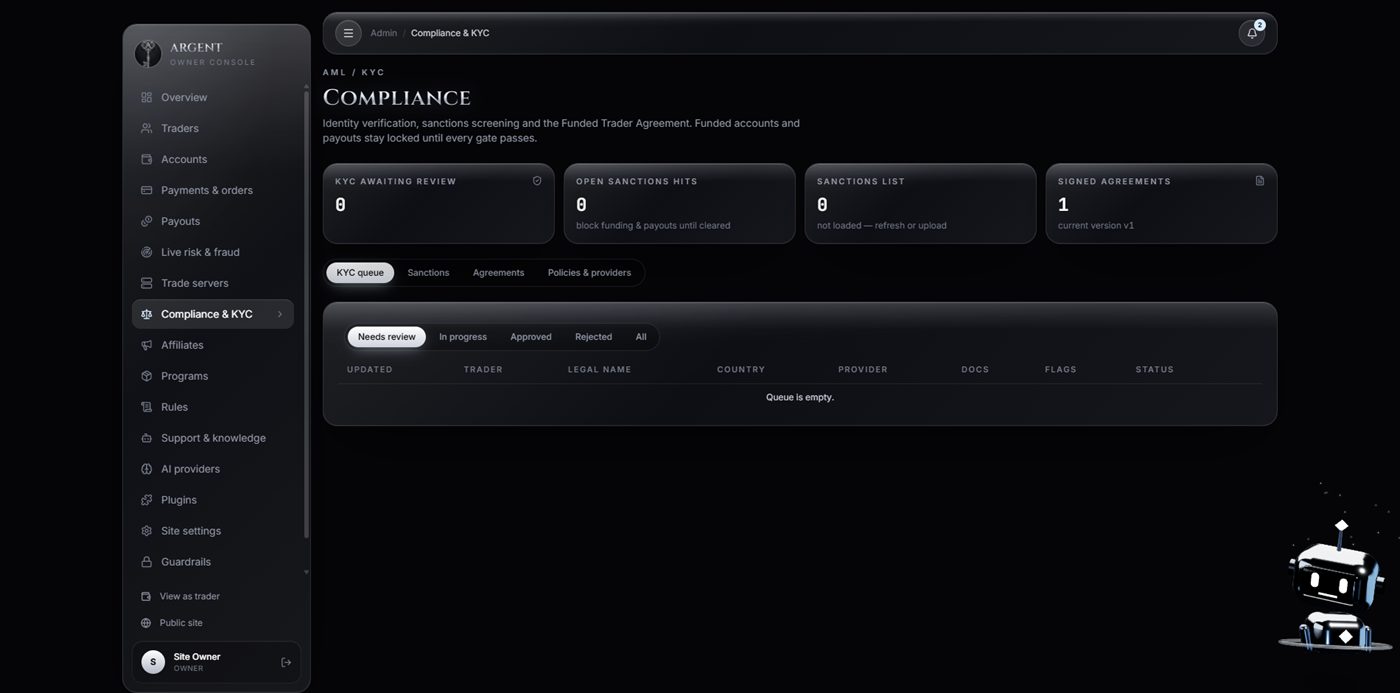Viewport: 1400px width, 693px height.
Task: Click the Site settings gear icon
Action: [146, 531]
